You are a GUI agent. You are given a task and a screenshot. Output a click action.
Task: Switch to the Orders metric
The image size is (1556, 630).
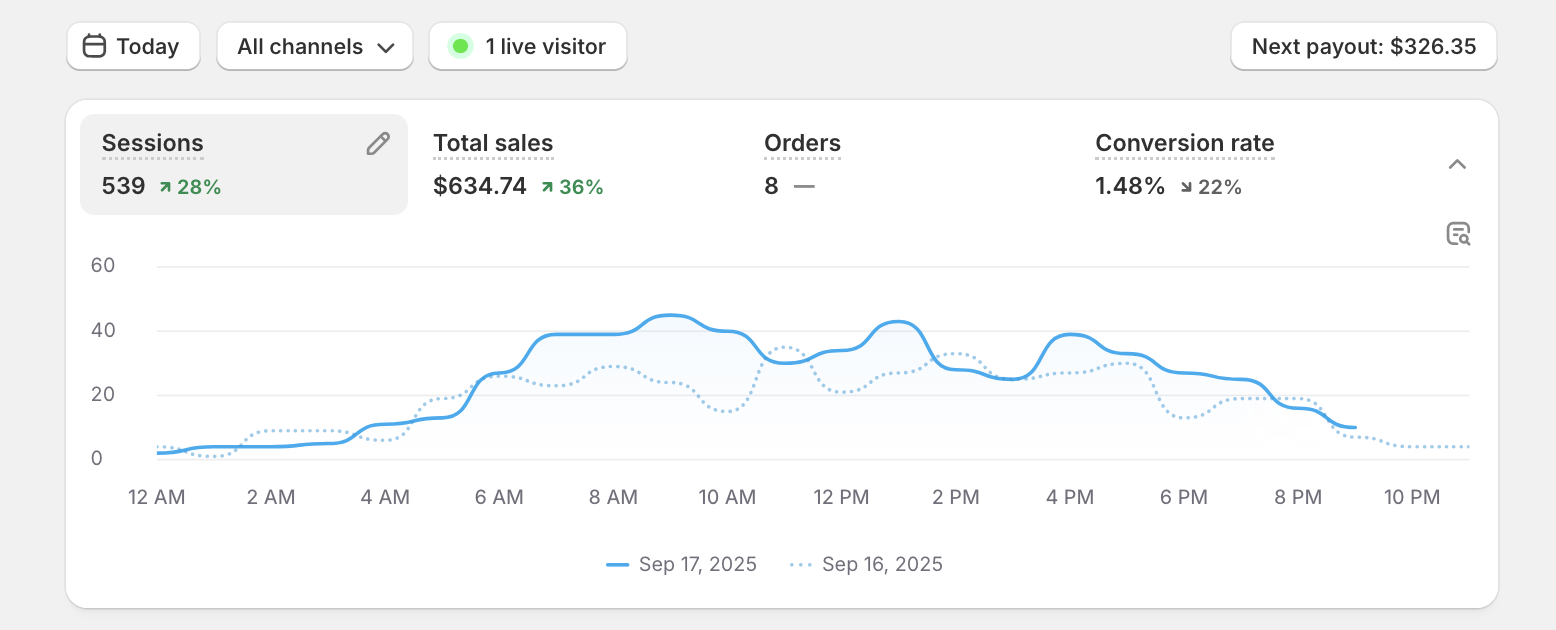click(x=802, y=144)
